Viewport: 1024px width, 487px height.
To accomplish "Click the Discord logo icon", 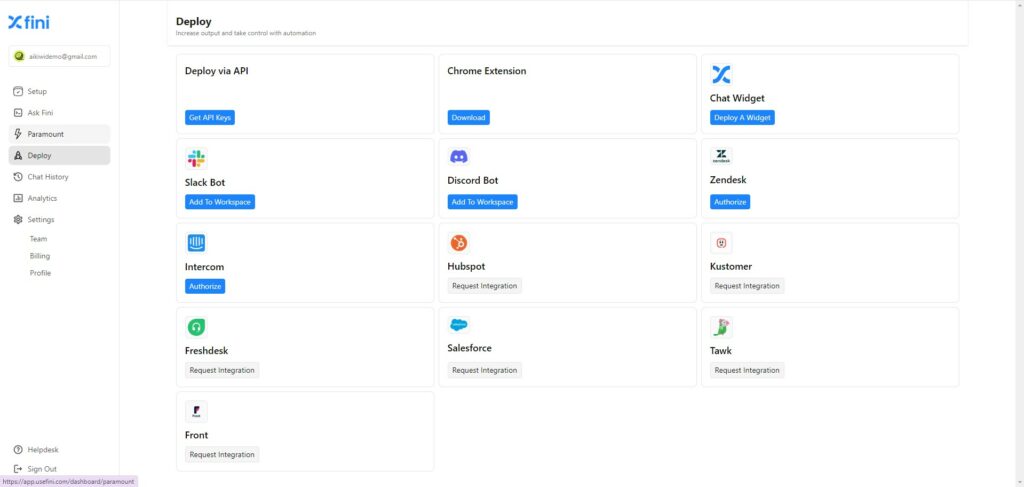I will [x=458, y=157].
